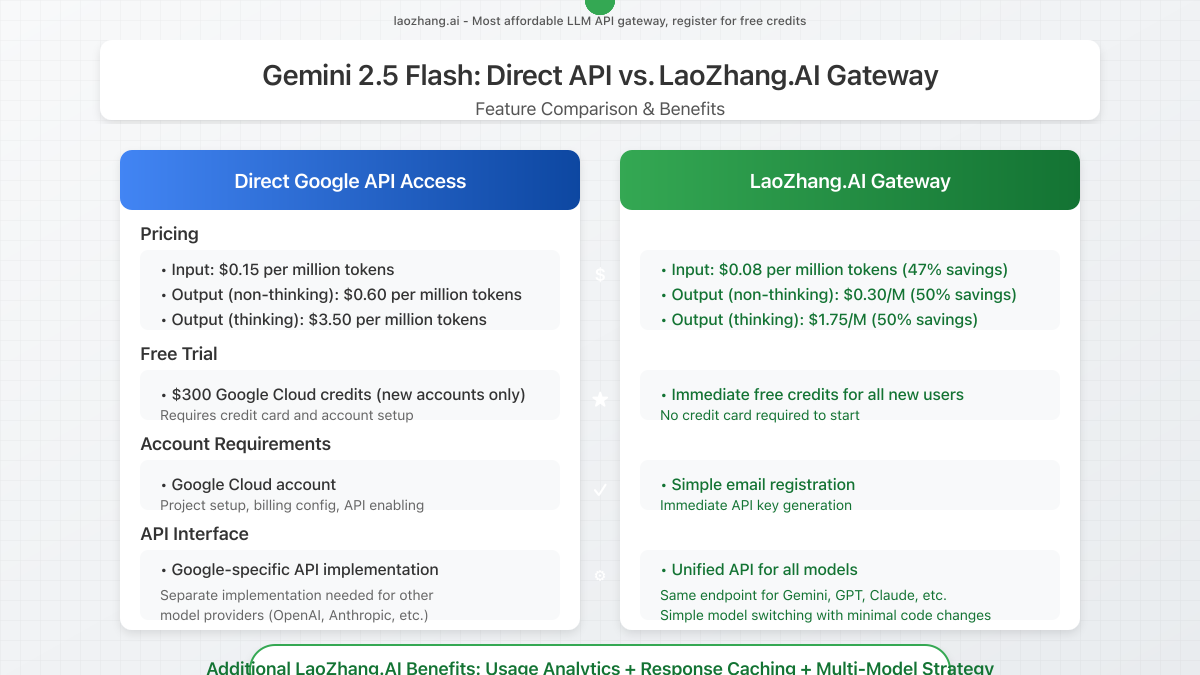Screen dimensions: 1200x675
Task: Click Simple model switching with minimal code changes
Action: pyautogui.click(x=825, y=615)
